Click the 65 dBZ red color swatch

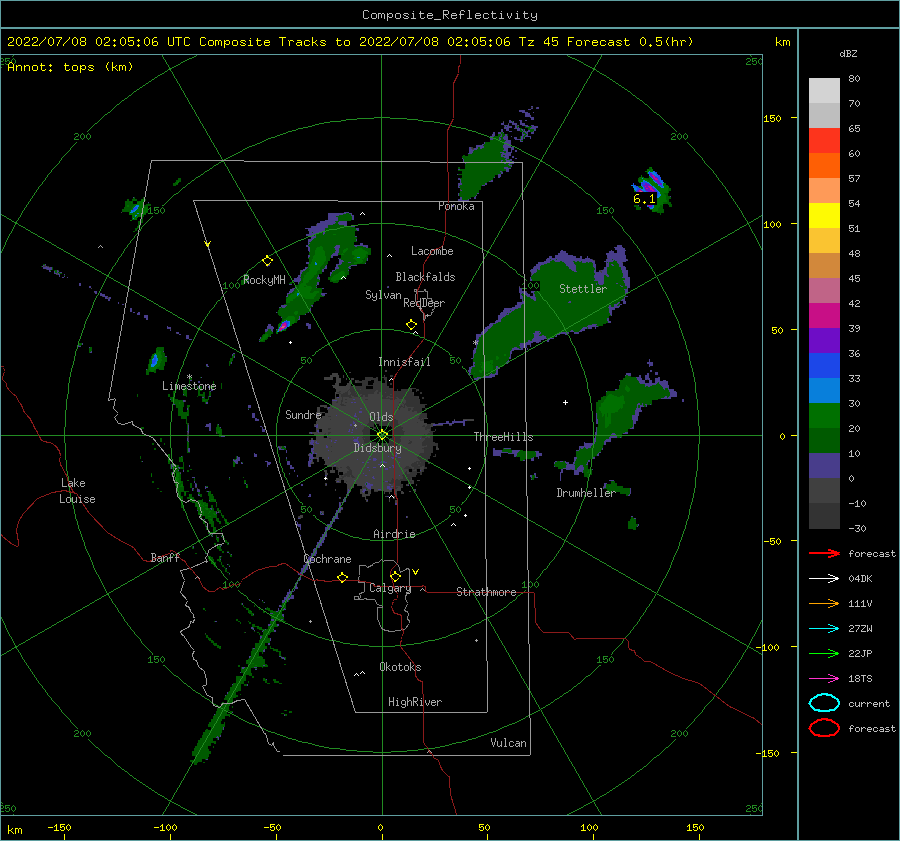click(x=824, y=140)
